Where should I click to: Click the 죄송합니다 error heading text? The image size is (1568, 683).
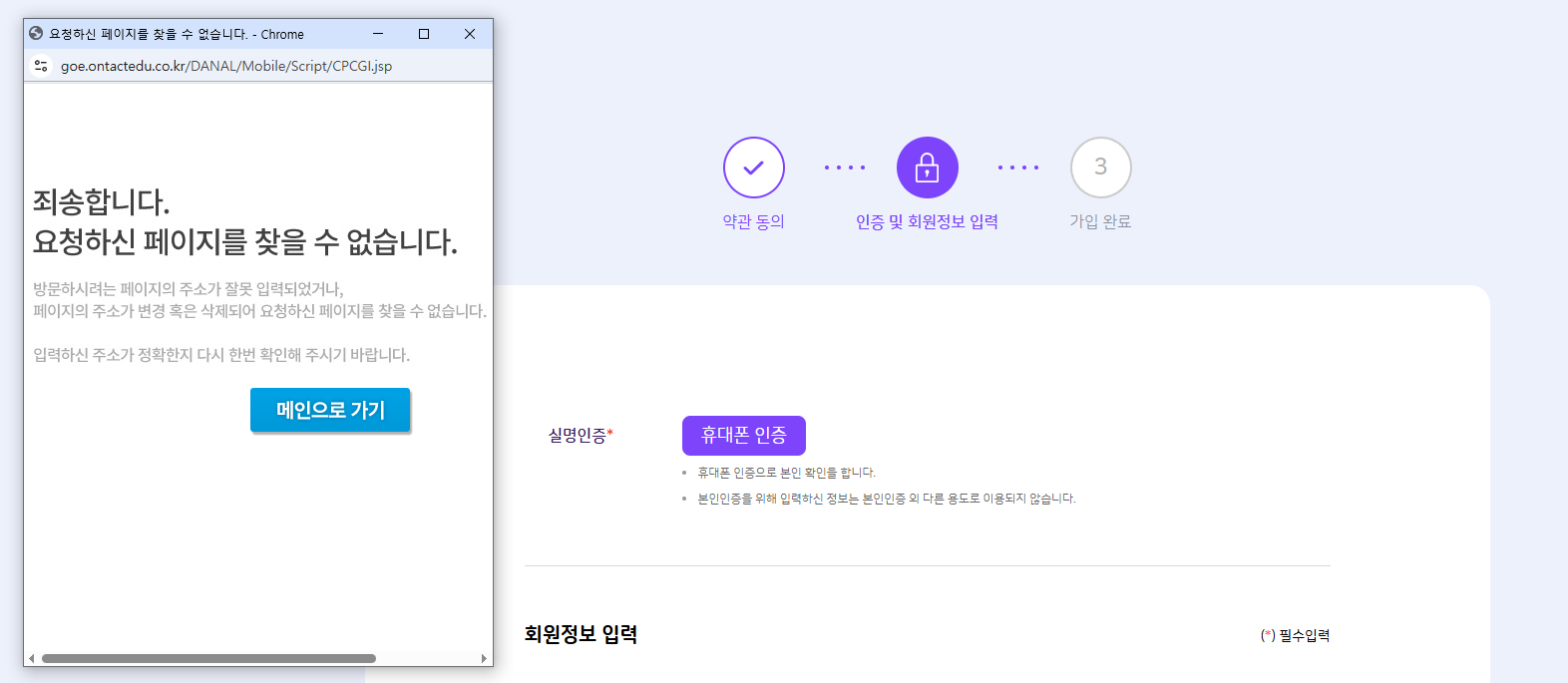tap(102, 201)
